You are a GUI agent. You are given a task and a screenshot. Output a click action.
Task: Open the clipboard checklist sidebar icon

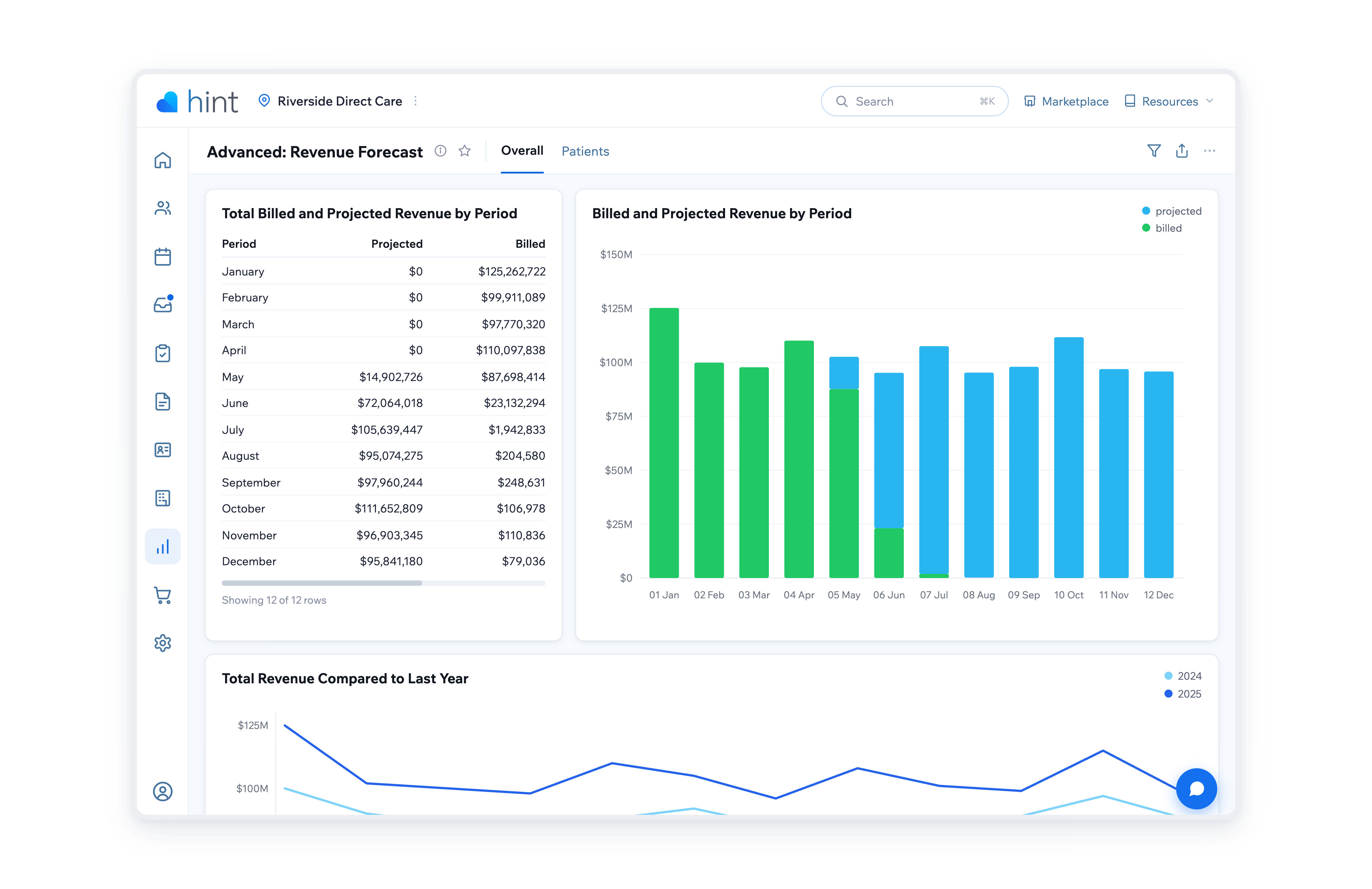[x=162, y=353]
